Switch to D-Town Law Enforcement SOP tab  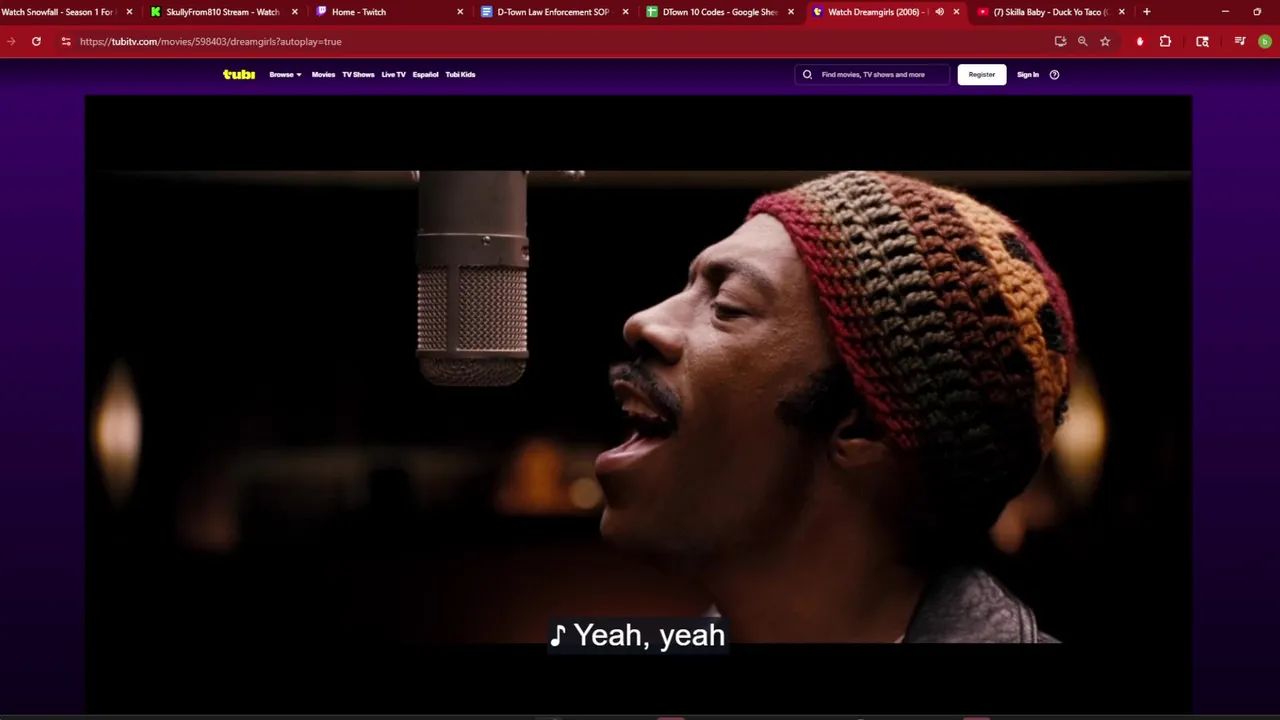click(553, 12)
